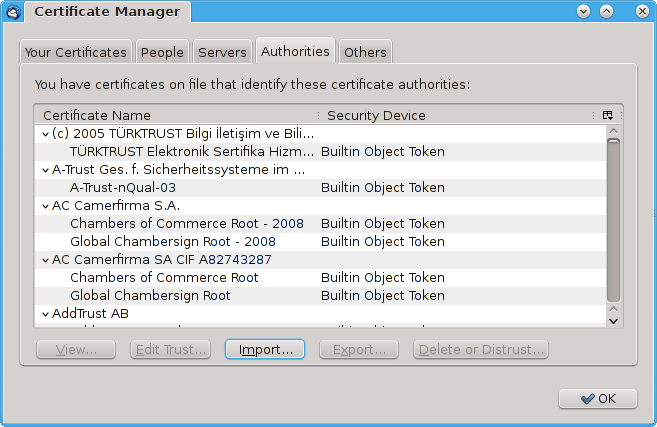Click the Edit Trust... button

pyautogui.click(x=171, y=349)
